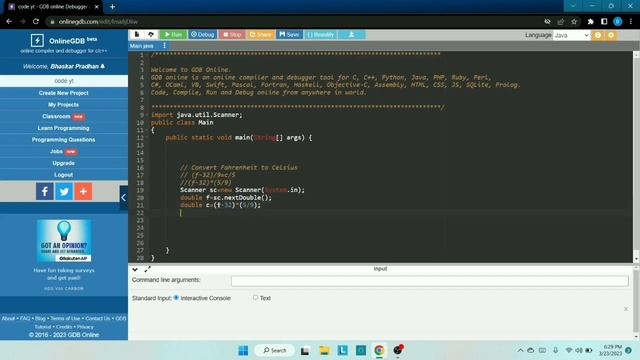Open the browser extensions puzzle icon
Viewport: 640px width, 360px height.
point(591,21)
